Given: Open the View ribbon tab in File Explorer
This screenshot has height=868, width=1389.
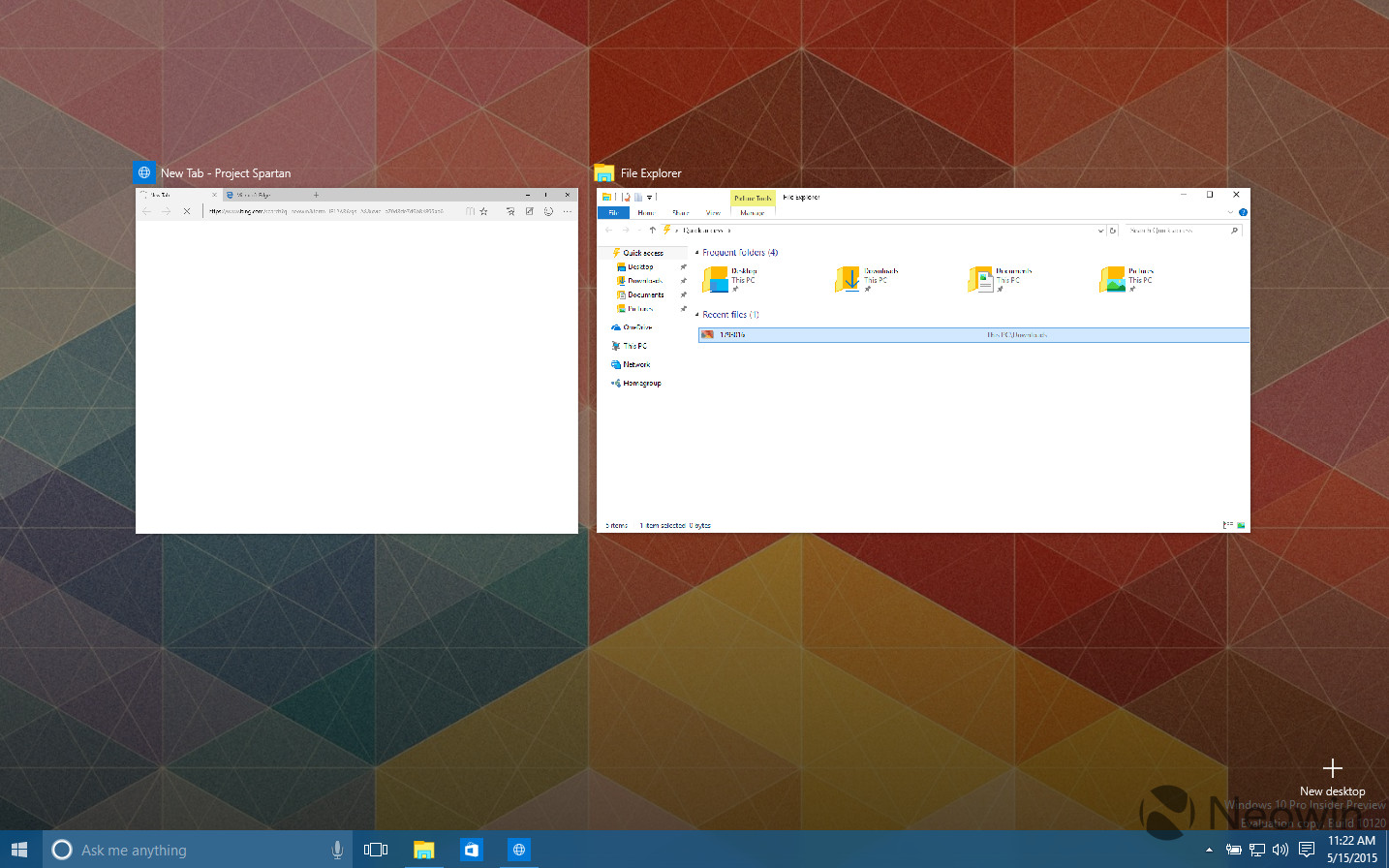Looking at the screenshot, I should point(713,212).
